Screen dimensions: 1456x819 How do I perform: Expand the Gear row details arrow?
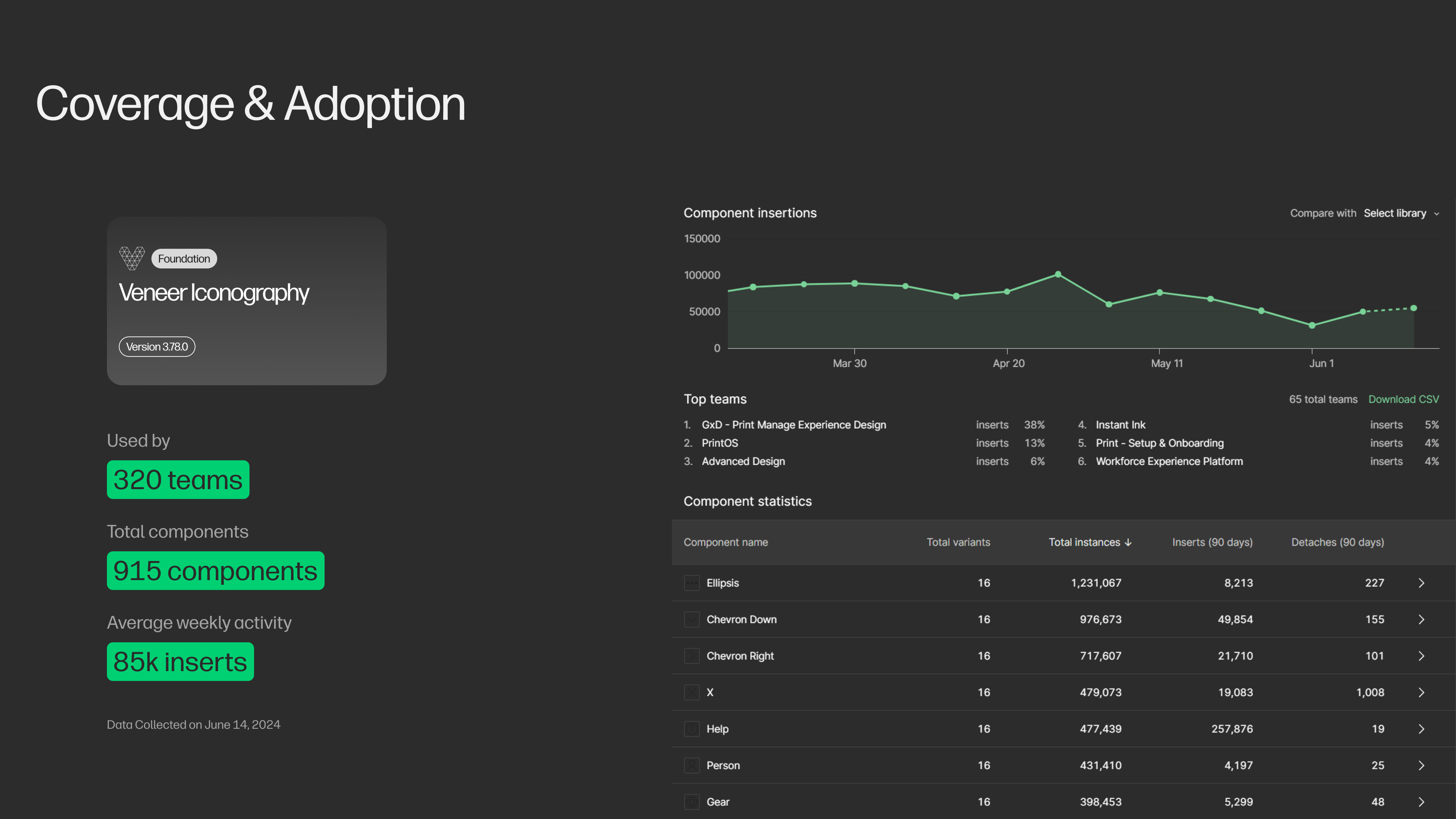click(1421, 802)
